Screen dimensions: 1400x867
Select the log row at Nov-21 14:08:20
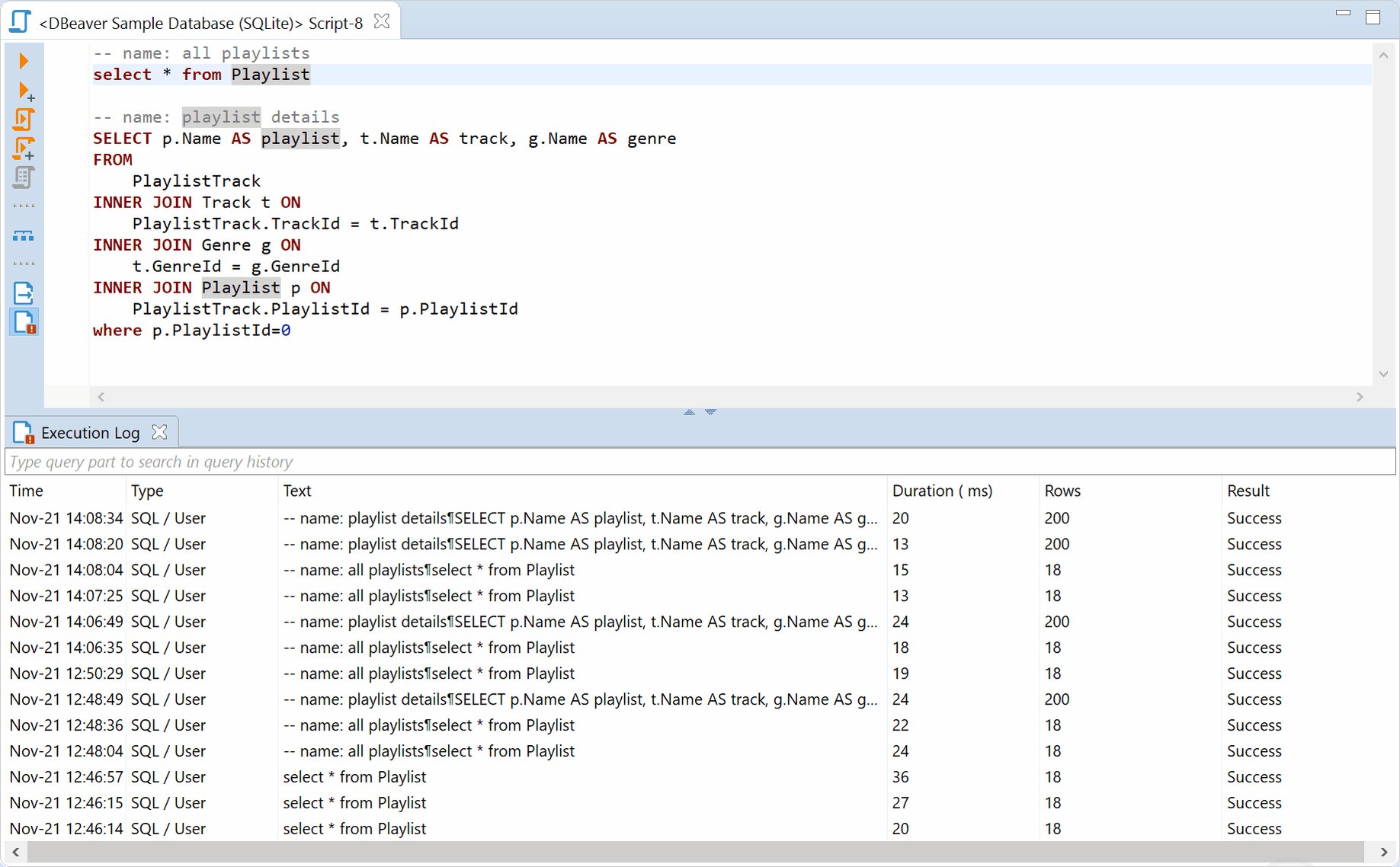[x=700, y=544]
